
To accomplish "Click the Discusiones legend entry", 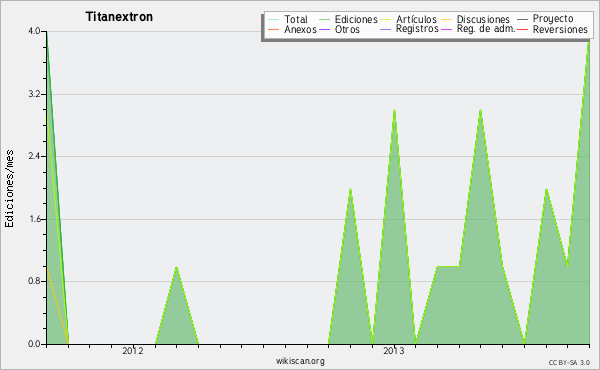I will [x=475, y=19].
